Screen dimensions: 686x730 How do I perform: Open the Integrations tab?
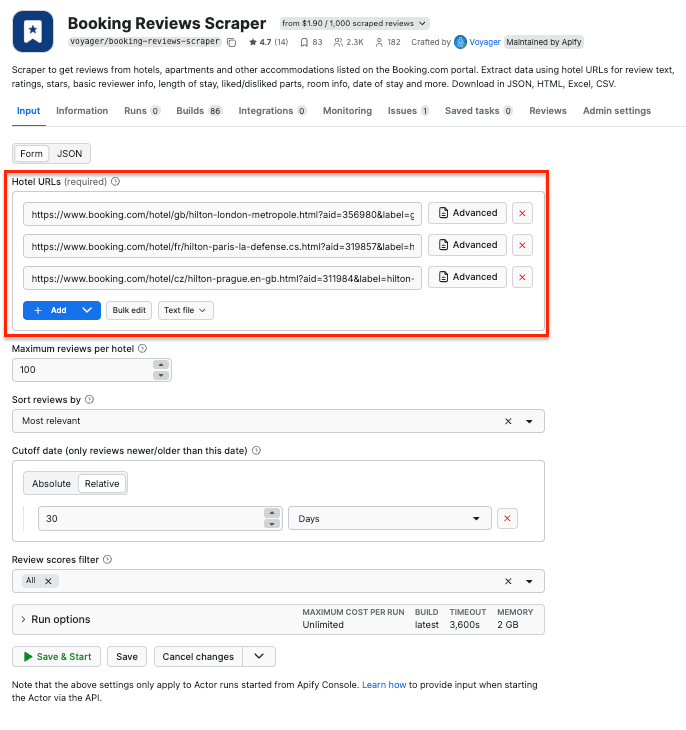coord(272,111)
